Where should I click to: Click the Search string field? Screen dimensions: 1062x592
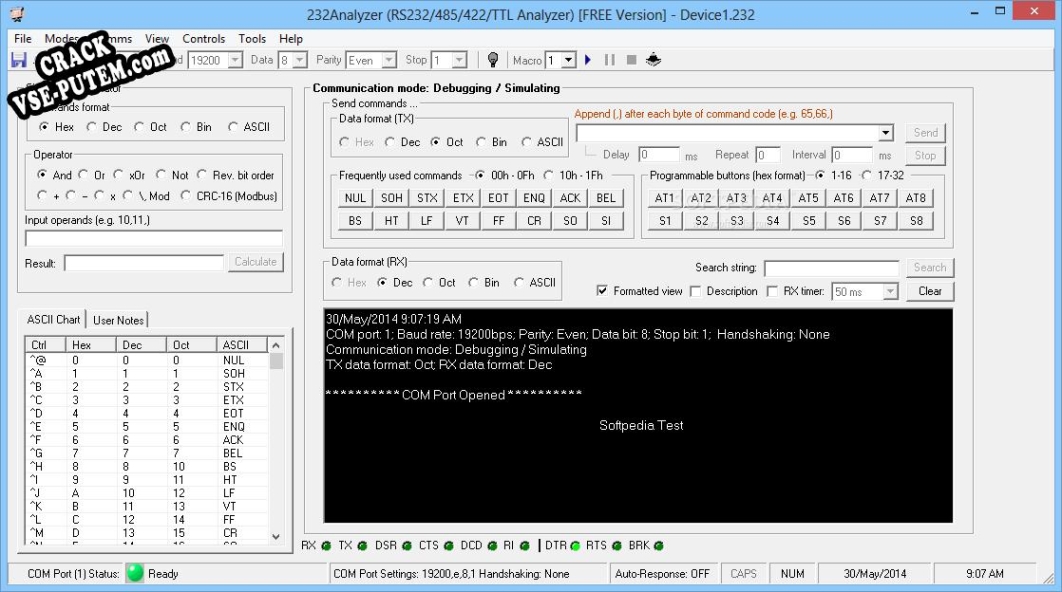tap(831, 268)
